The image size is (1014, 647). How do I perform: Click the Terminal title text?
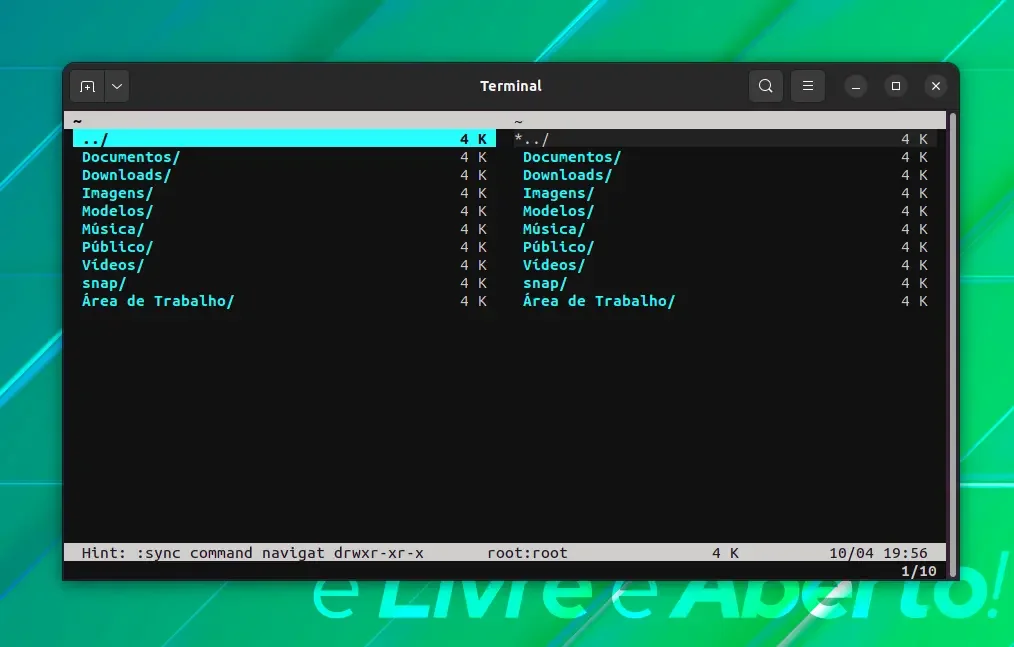pyautogui.click(x=511, y=86)
